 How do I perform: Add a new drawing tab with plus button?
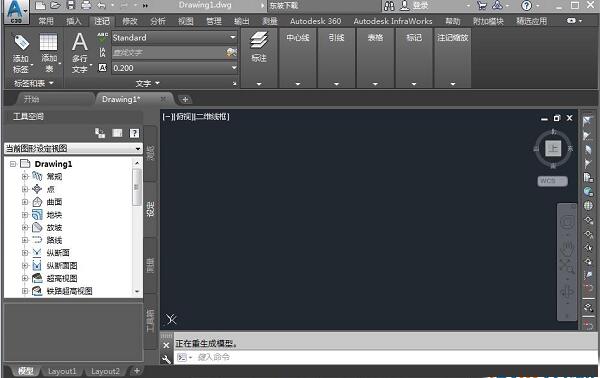pyautogui.click(x=185, y=99)
